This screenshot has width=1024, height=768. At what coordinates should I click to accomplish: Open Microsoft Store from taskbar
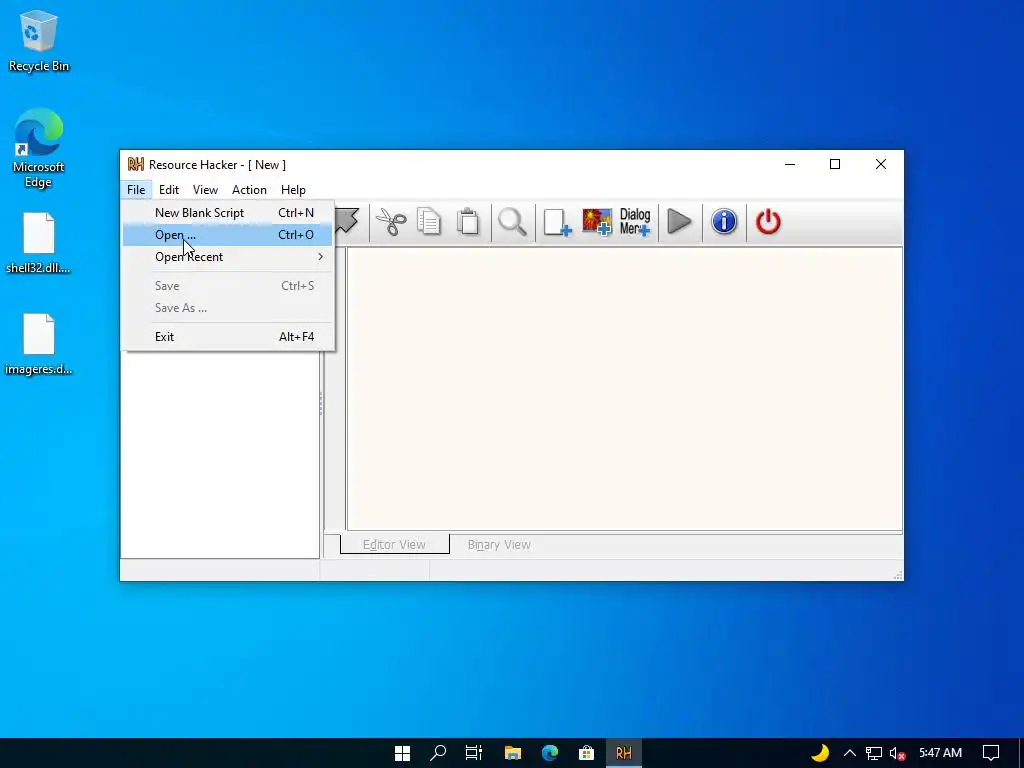pos(586,753)
